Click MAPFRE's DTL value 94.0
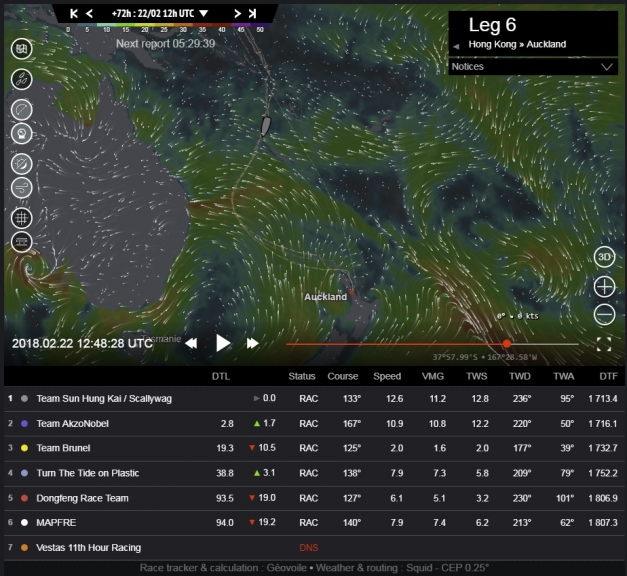This screenshot has height=576, width=627. pyautogui.click(x=225, y=523)
